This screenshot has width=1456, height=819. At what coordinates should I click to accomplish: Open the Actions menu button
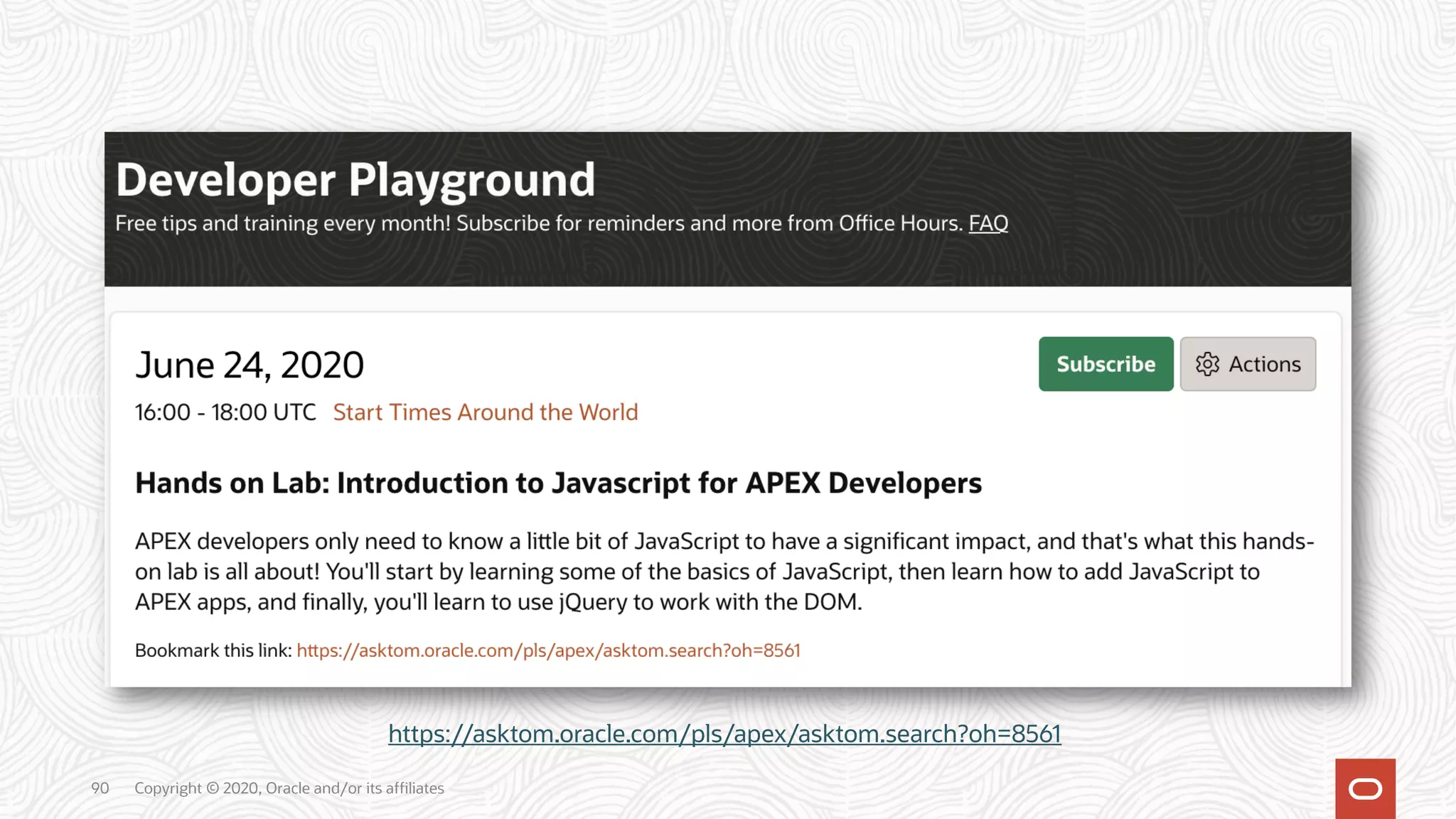(x=1248, y=364)
